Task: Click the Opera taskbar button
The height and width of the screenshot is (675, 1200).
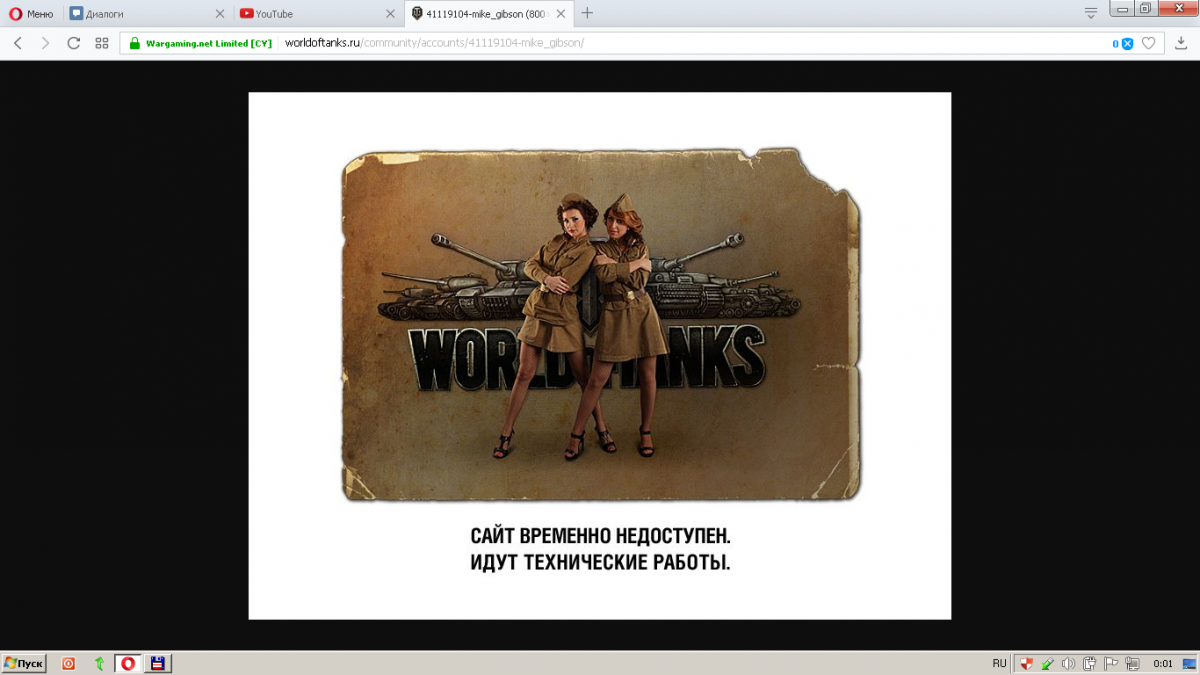Action: (127, 663)
